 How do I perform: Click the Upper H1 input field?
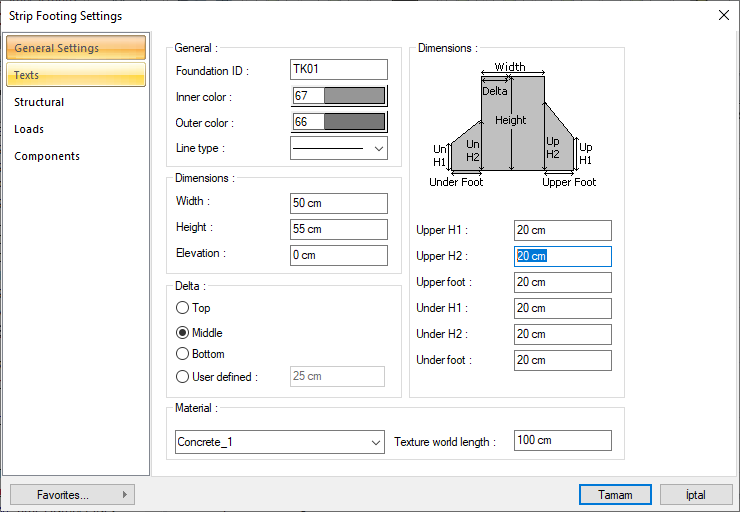[562, 231]
